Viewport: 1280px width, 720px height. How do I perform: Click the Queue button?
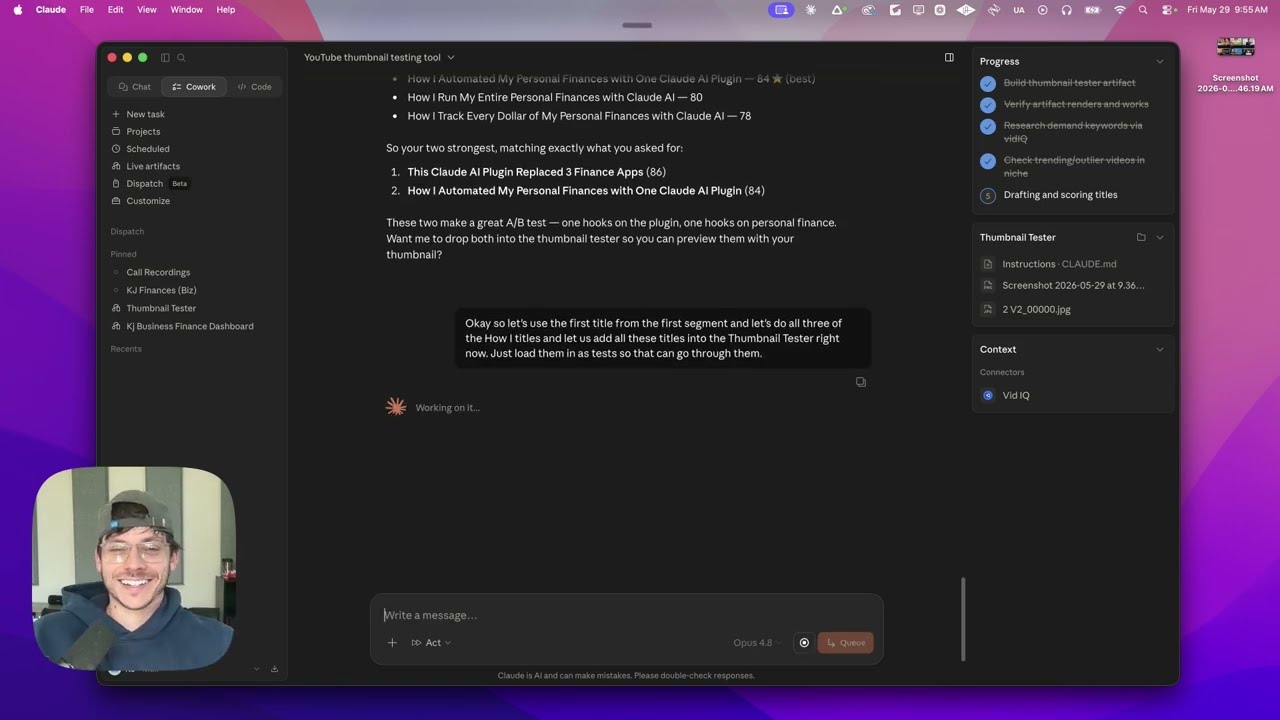click(845, 643)
